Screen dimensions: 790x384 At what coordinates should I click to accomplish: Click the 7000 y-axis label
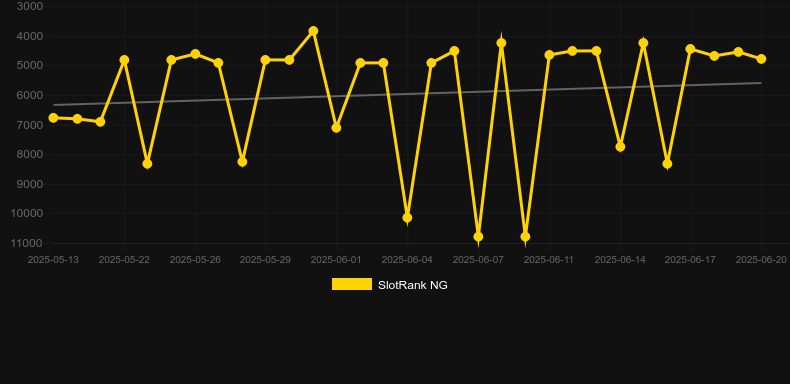coord(30,125)
